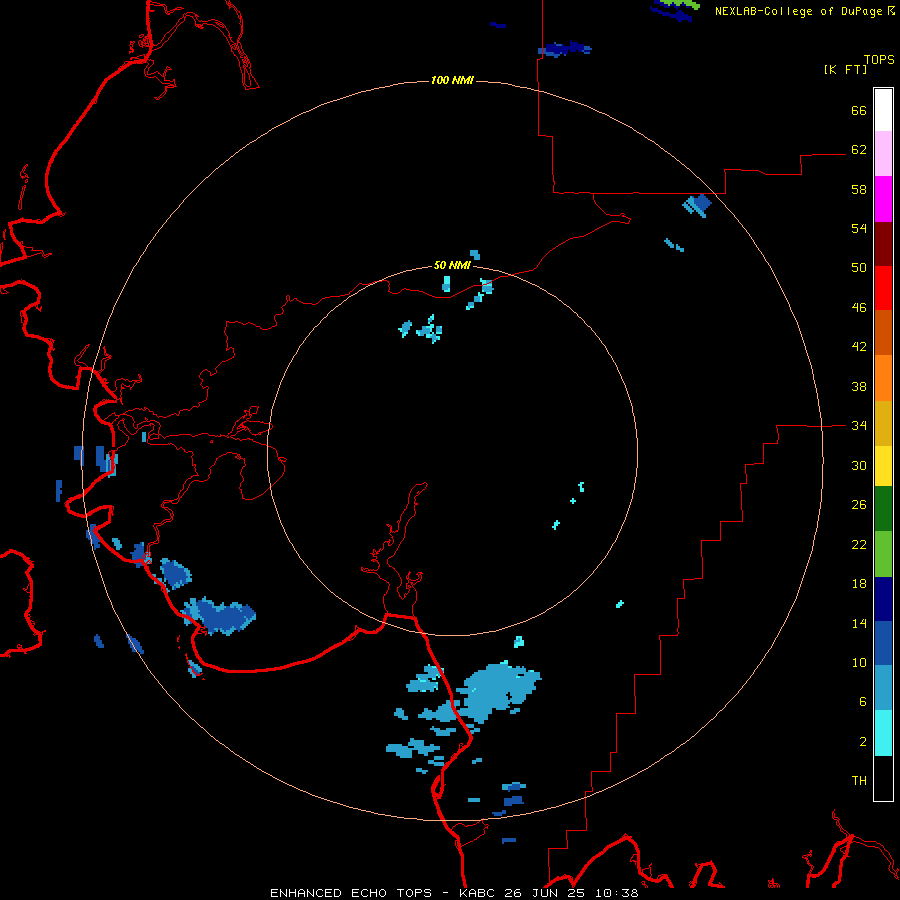The height and width of the screenshot is (900, 900).
Task: Pick the light green legend swatch
Action: pos(883,554)
